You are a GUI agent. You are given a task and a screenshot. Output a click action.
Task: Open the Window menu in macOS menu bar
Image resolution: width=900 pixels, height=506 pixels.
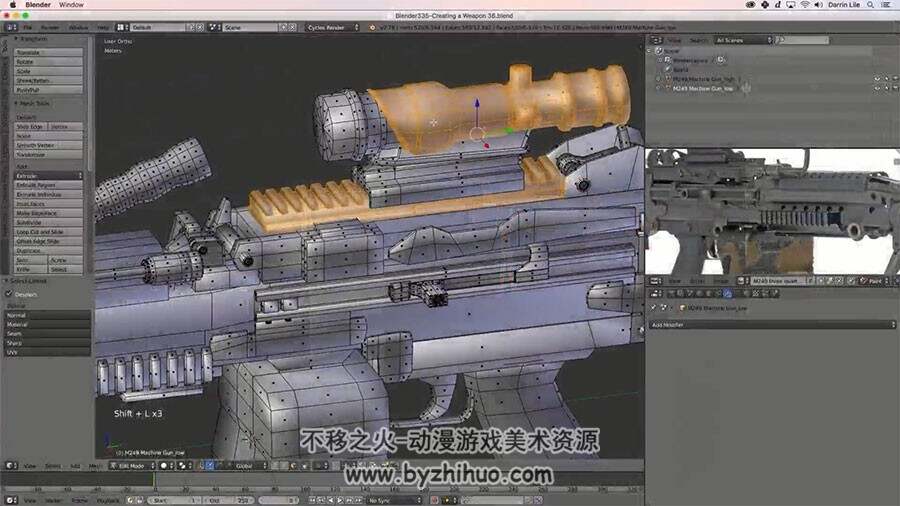pos(72,5)
